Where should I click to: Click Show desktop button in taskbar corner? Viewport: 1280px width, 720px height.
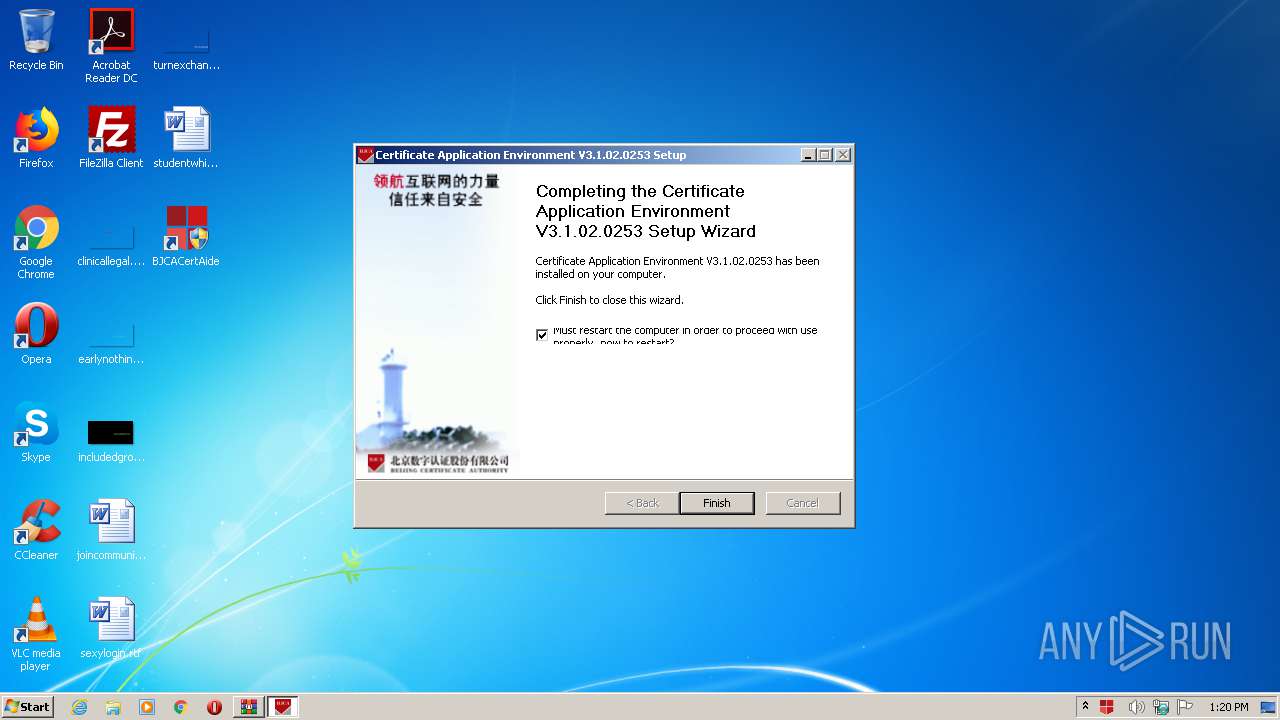(1268, 707)
